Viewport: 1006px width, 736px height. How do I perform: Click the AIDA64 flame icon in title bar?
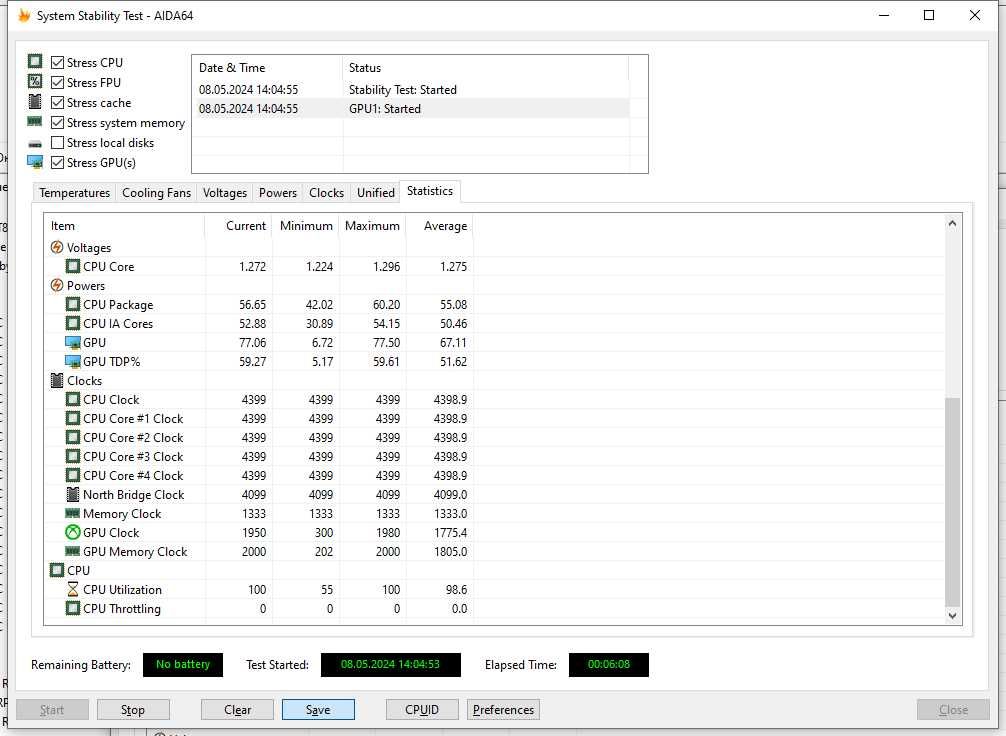coord(24,15)
